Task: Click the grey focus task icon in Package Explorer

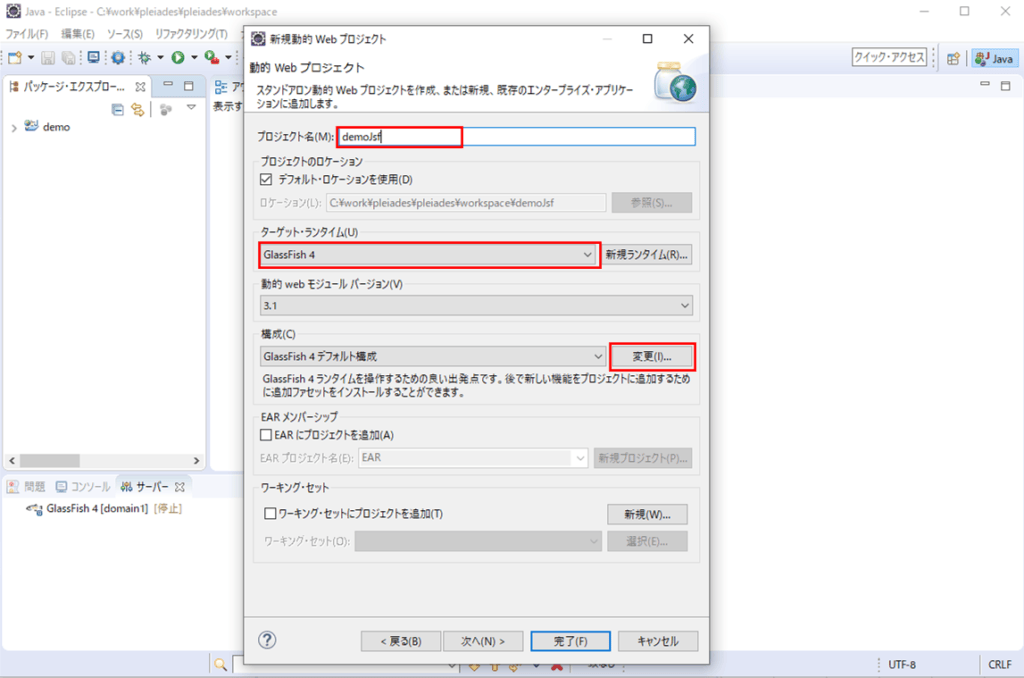Action: click(x=166, y=110)
